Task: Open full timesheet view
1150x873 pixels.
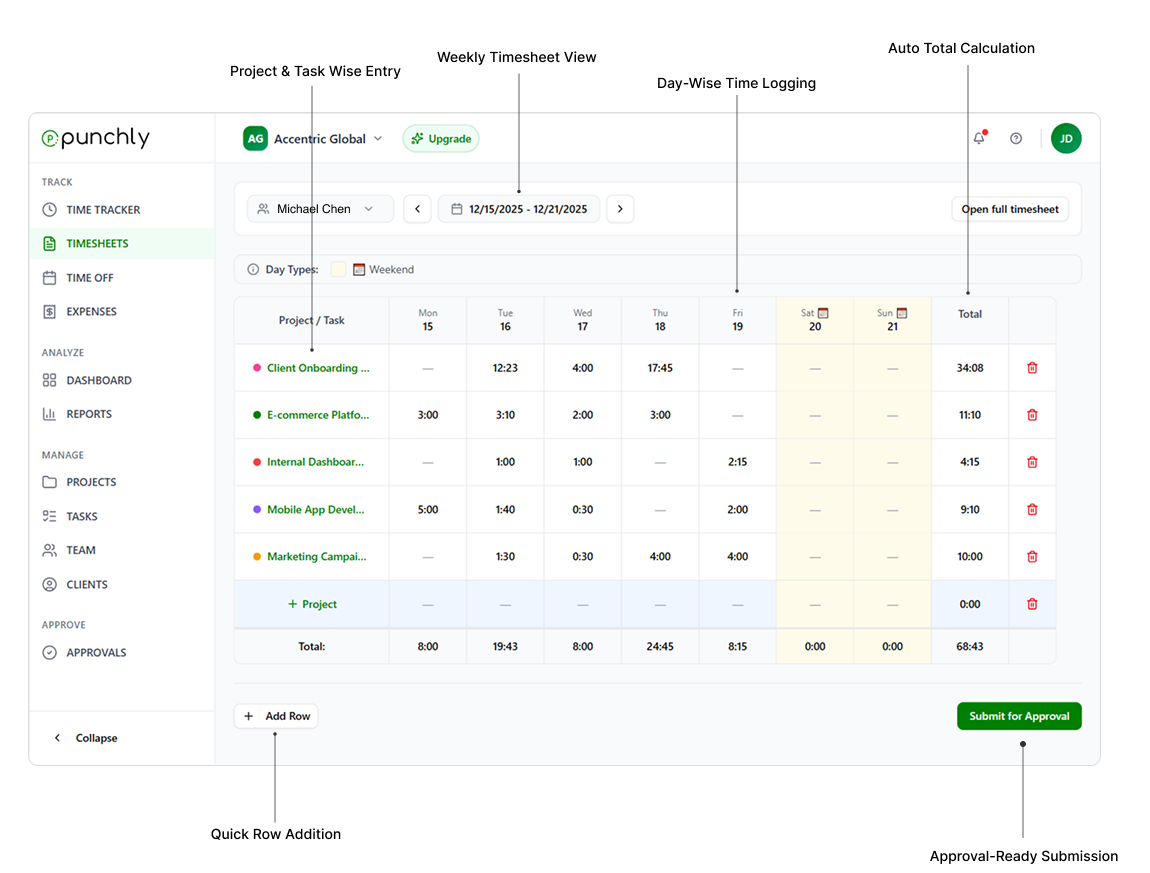Action: pos(1010,208)
